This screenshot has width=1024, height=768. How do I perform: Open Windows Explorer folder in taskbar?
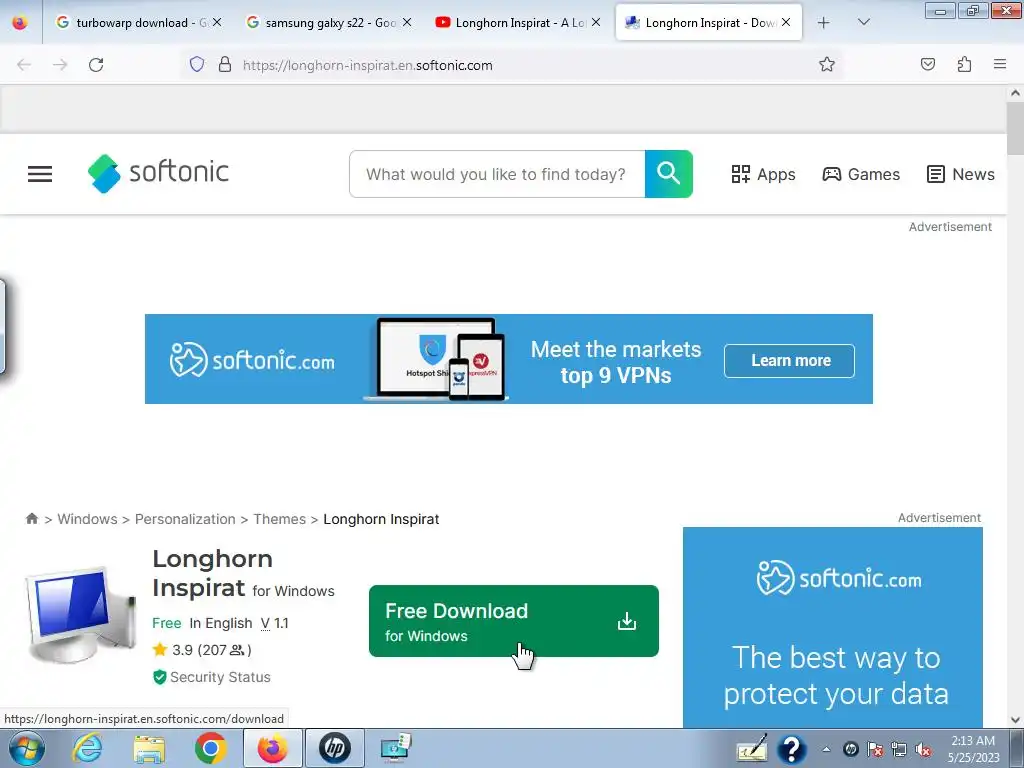click(149, 748)
